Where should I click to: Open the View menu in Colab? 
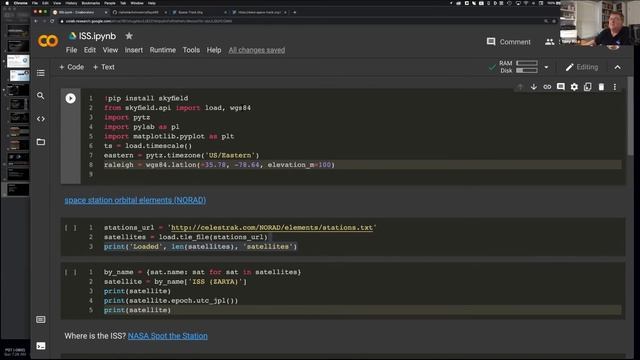(x=110, y=50)
